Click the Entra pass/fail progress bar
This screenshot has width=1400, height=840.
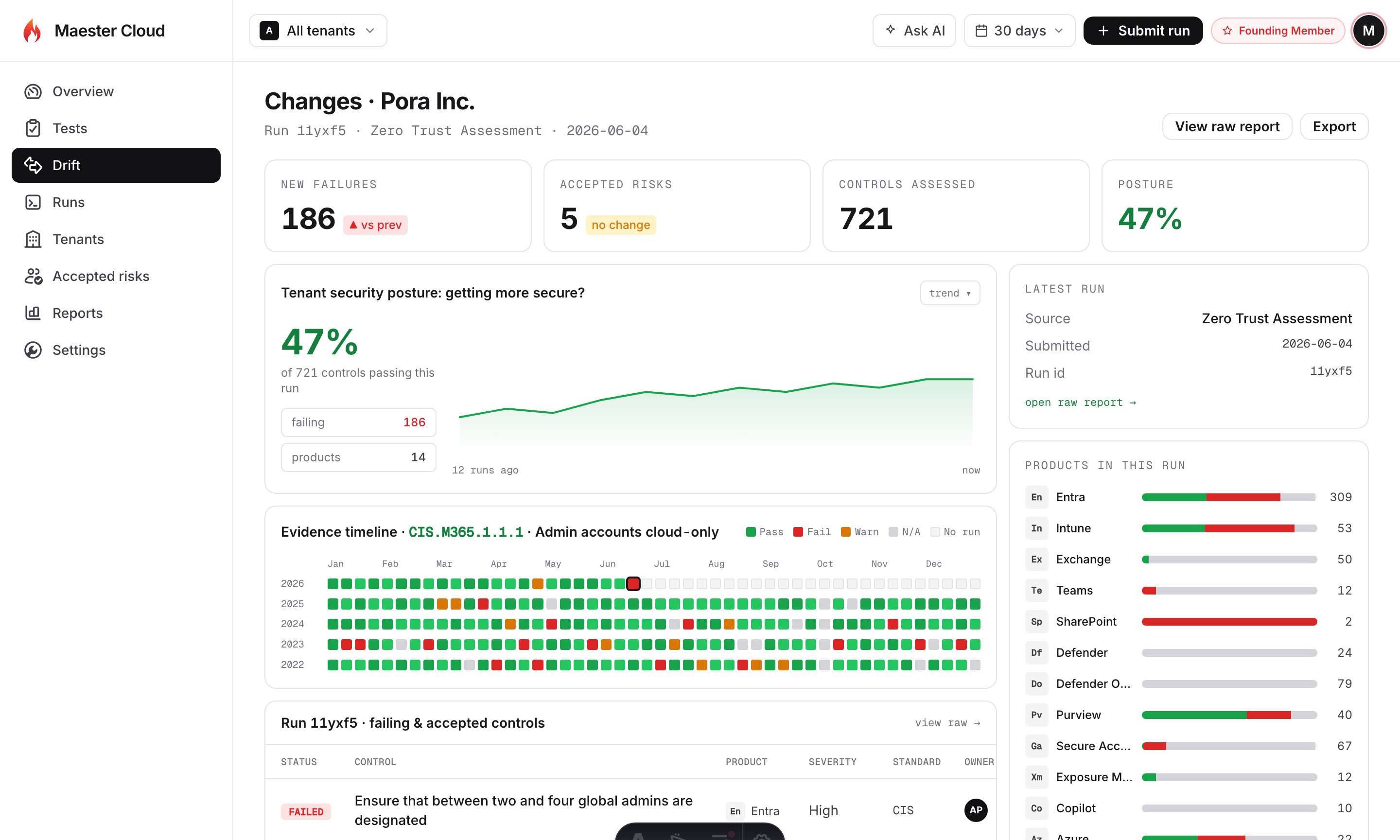[1229, 497]
